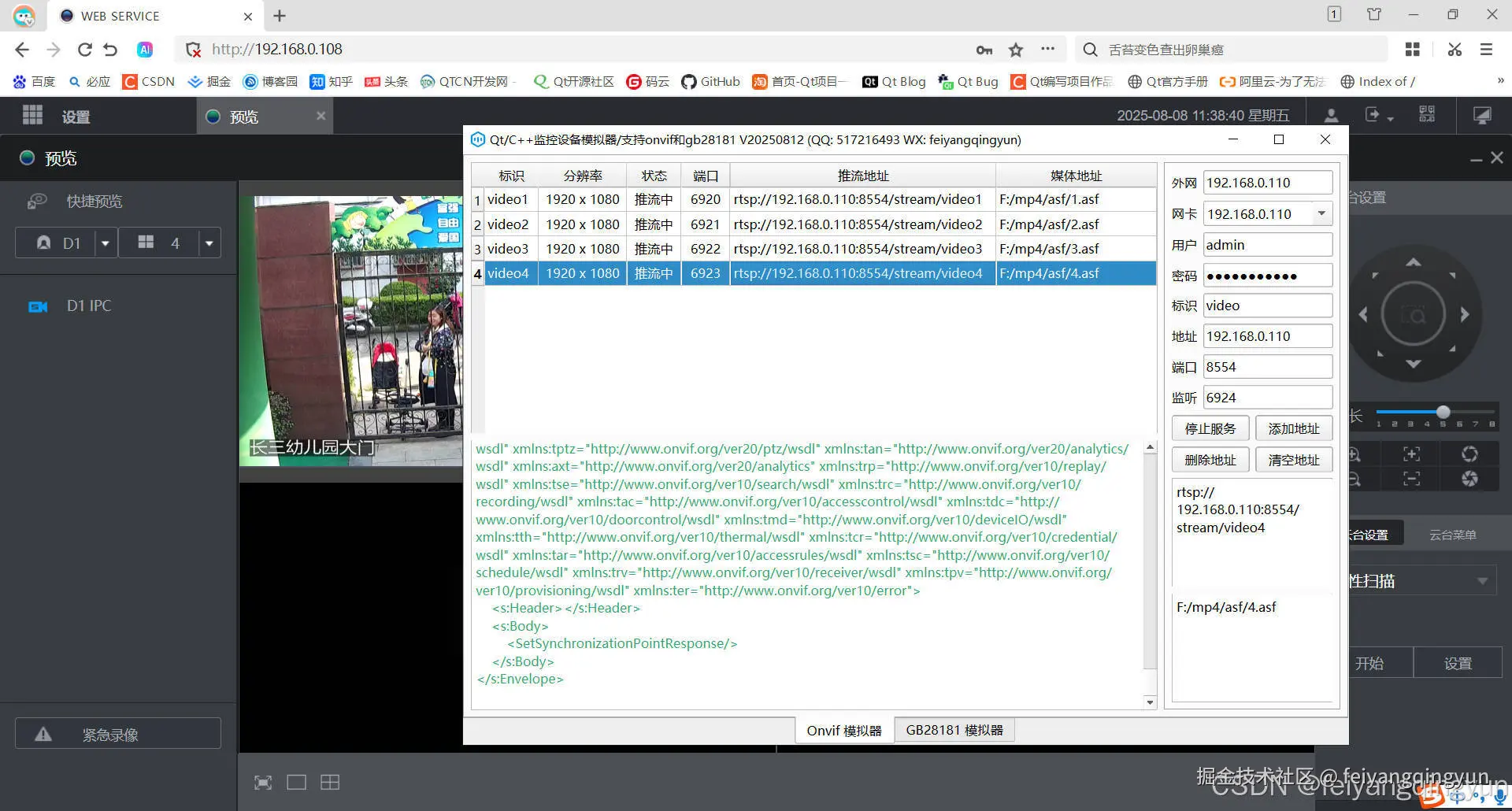Switch to the 设置 tab

(x=76, y=116)
